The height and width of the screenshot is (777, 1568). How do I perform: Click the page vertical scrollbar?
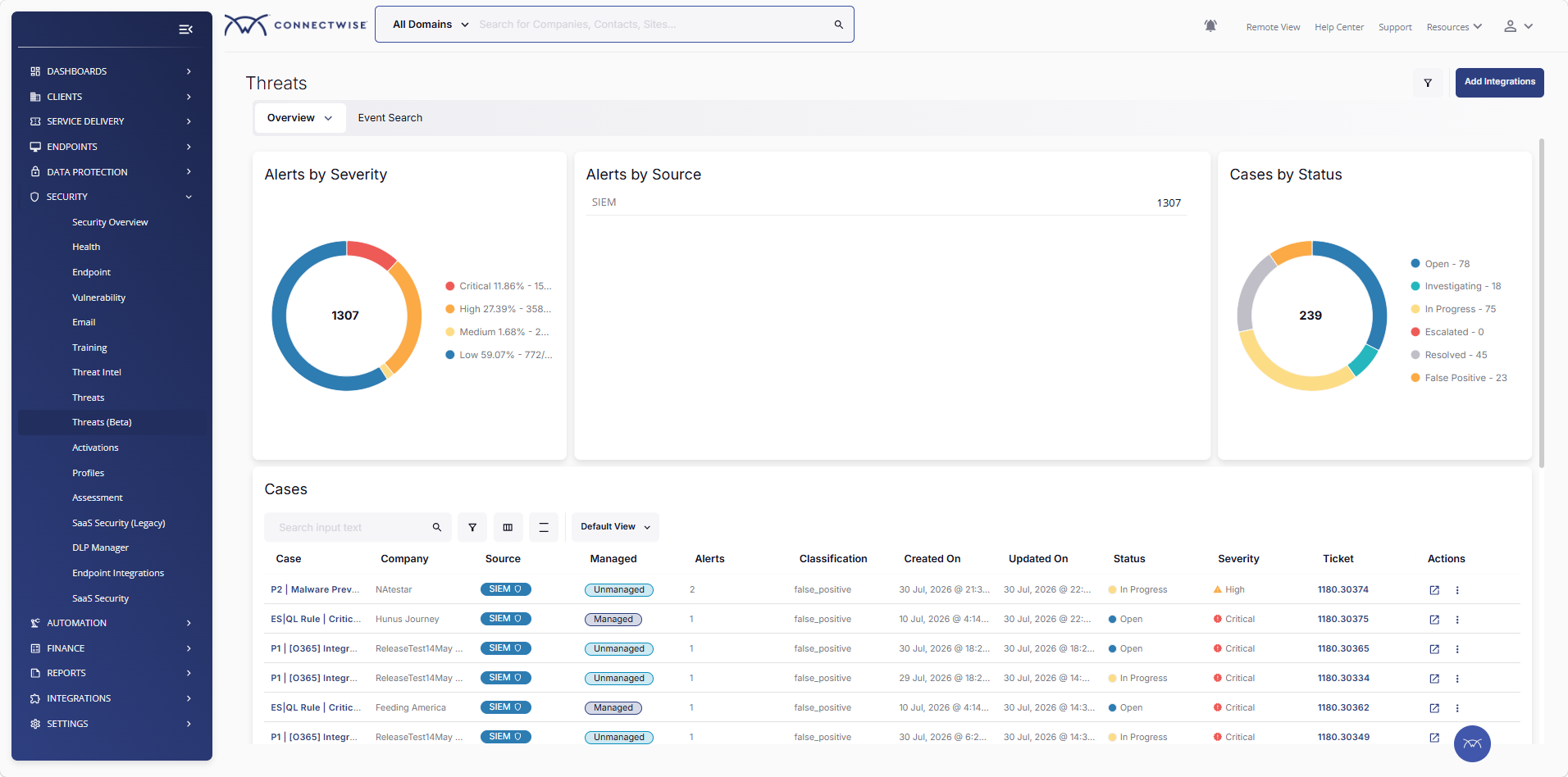coord(1542,303)
